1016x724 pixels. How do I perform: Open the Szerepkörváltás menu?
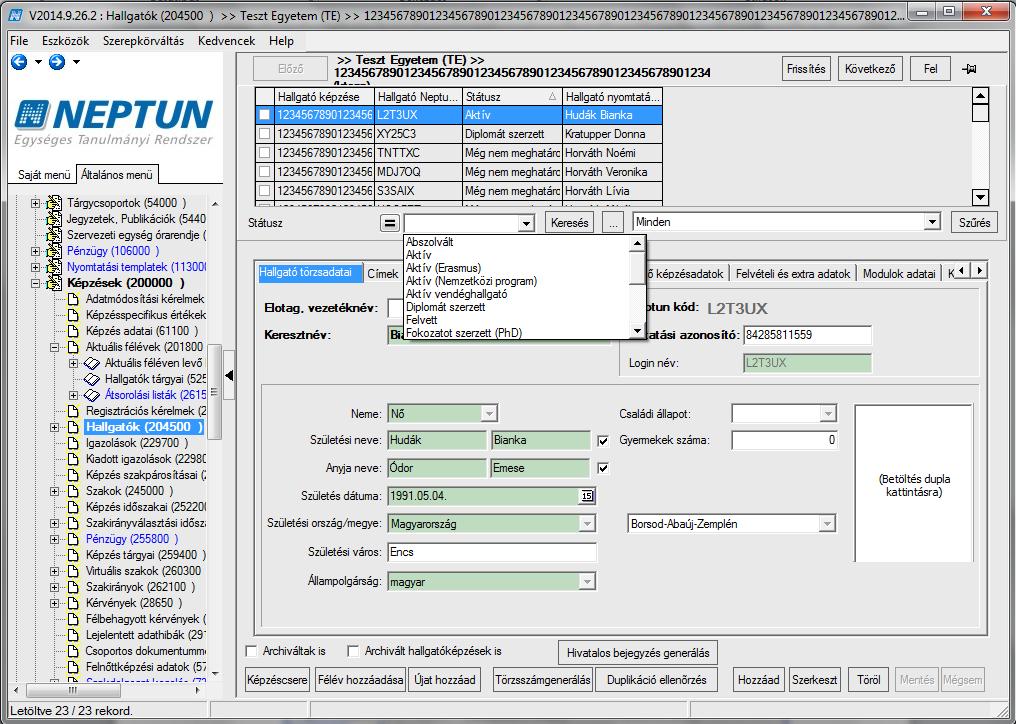tap(143, 41)
